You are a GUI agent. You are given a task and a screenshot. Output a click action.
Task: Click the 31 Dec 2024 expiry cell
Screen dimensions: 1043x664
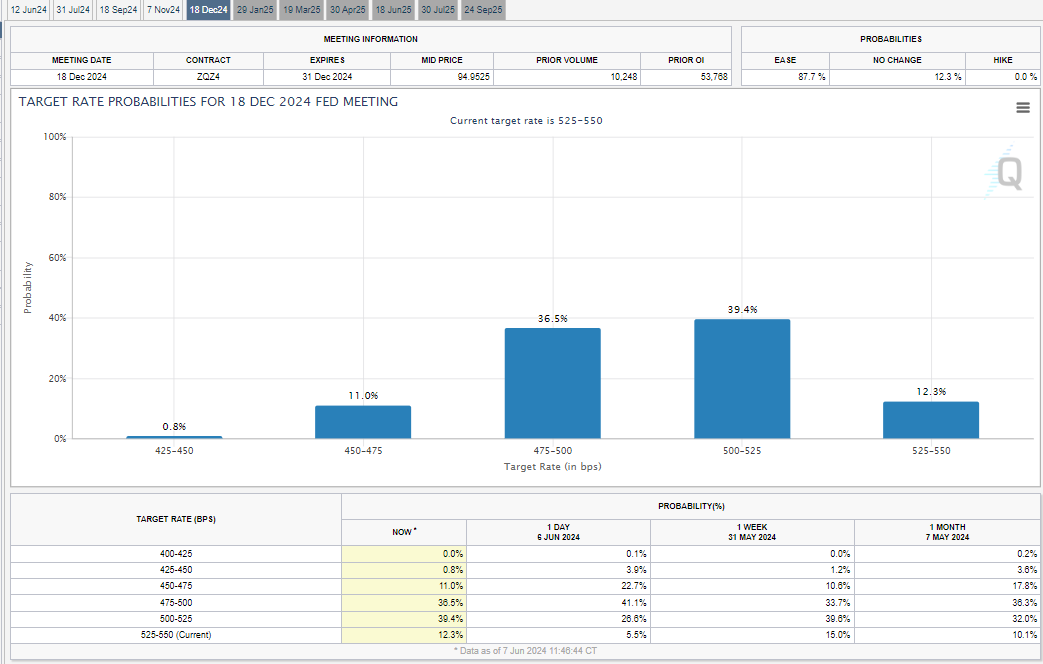[327, 77]
